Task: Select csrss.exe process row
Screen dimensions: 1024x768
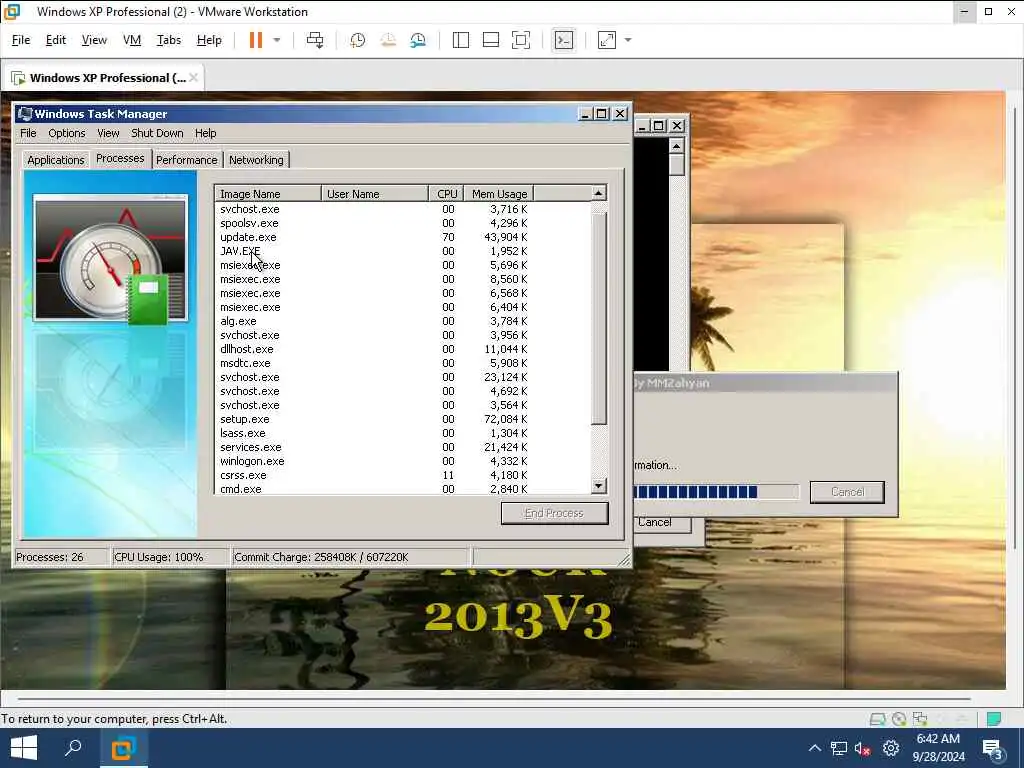Action: click(402, 475)
